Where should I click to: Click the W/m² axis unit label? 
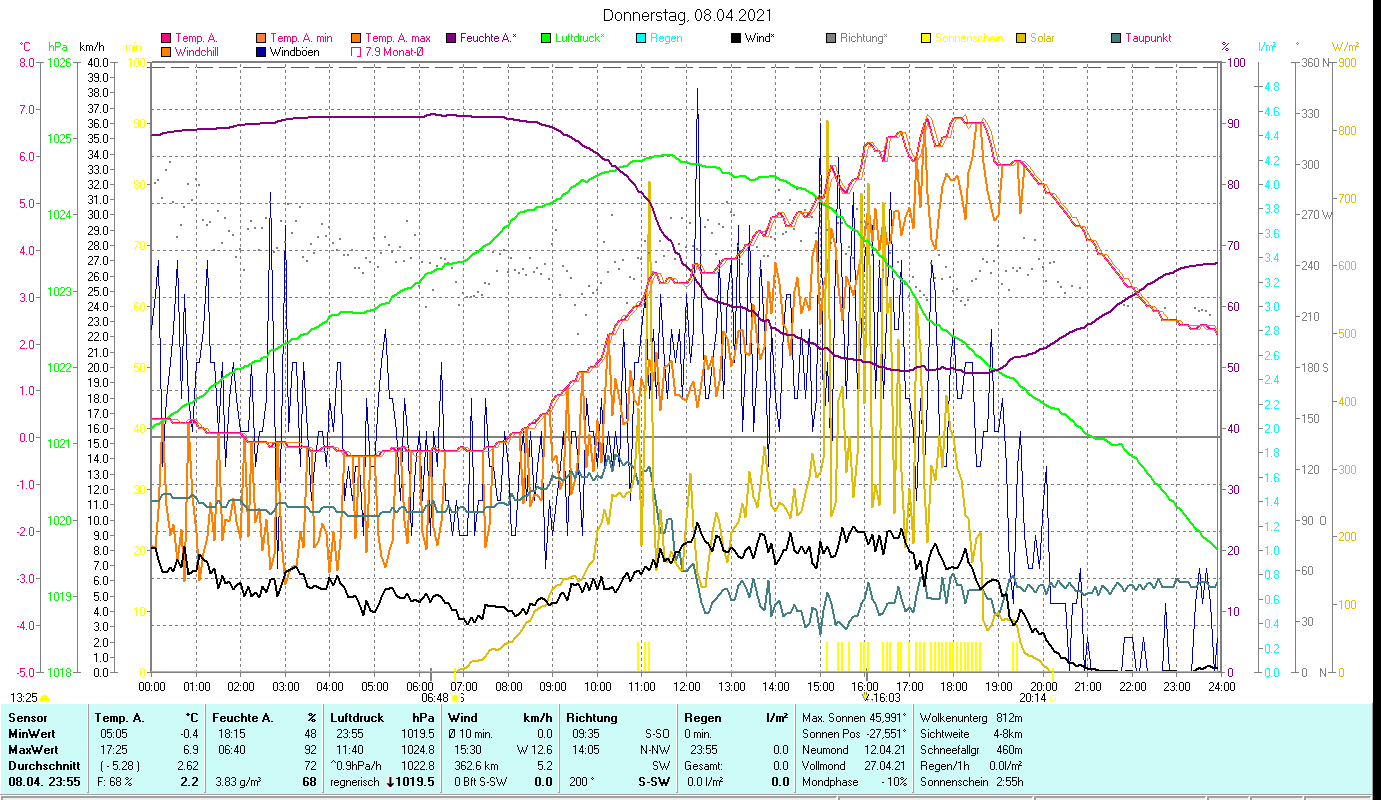tap(1345, 47)
